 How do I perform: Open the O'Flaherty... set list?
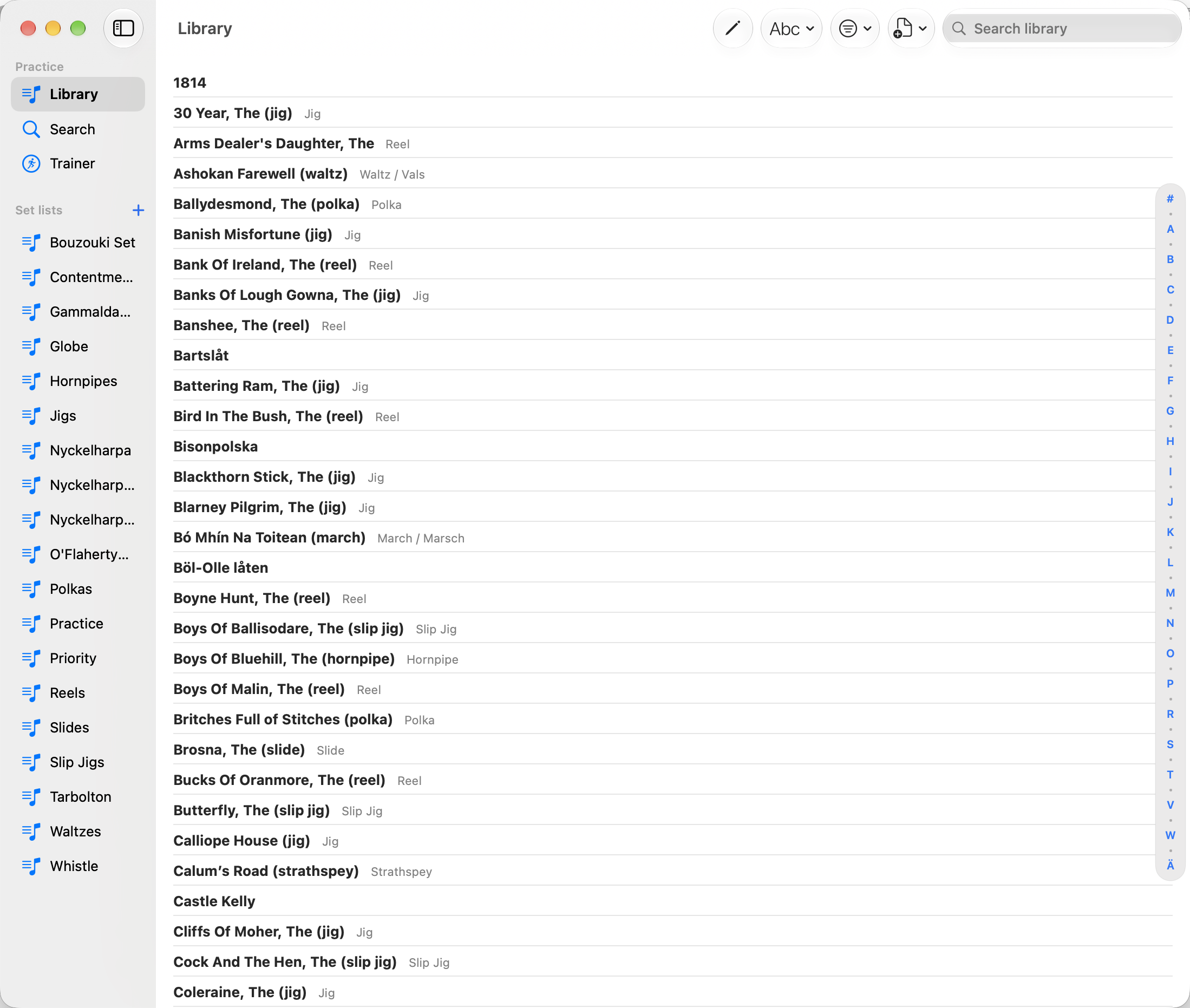pos(78,554)
